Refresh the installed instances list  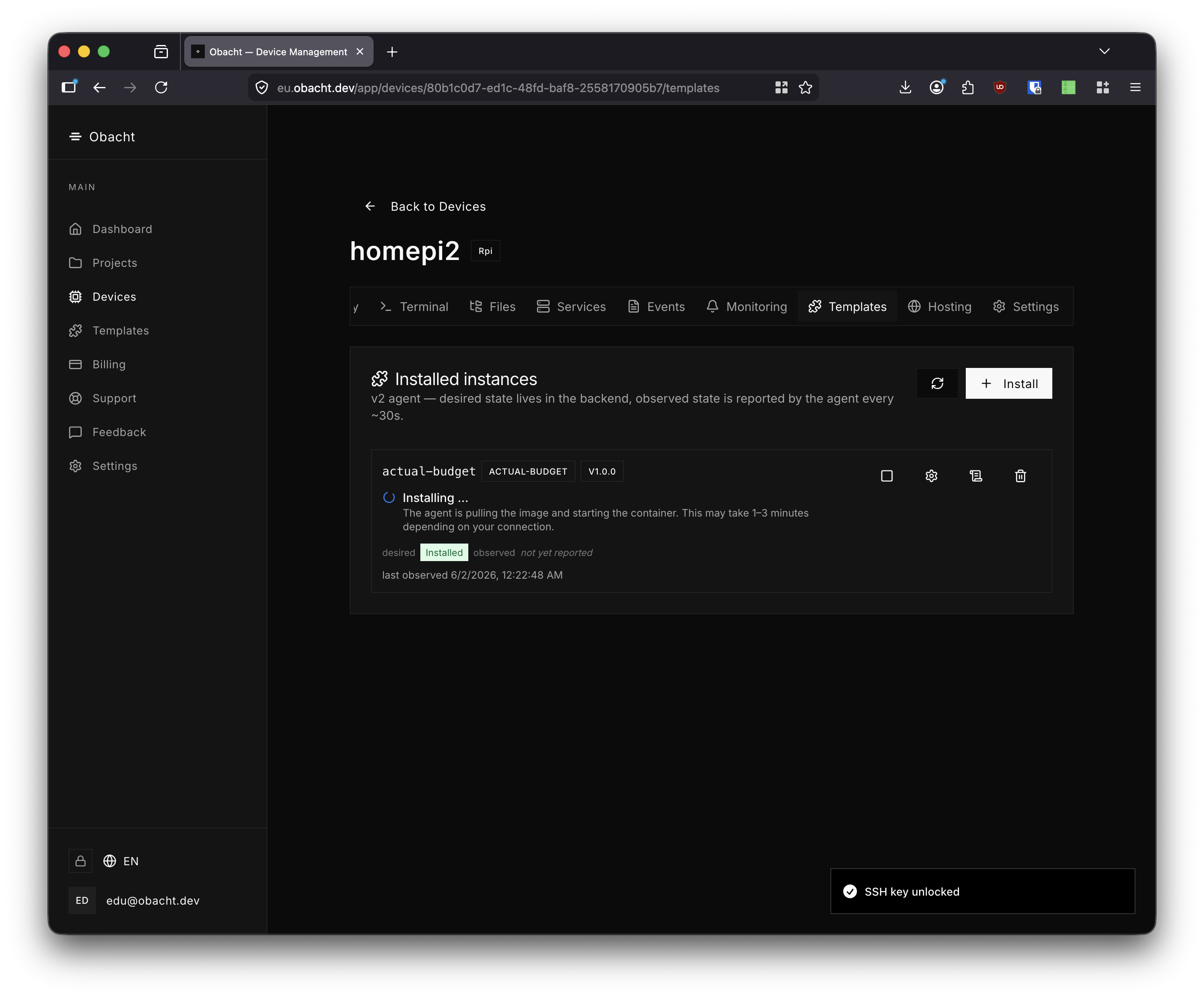click(937, 383)
